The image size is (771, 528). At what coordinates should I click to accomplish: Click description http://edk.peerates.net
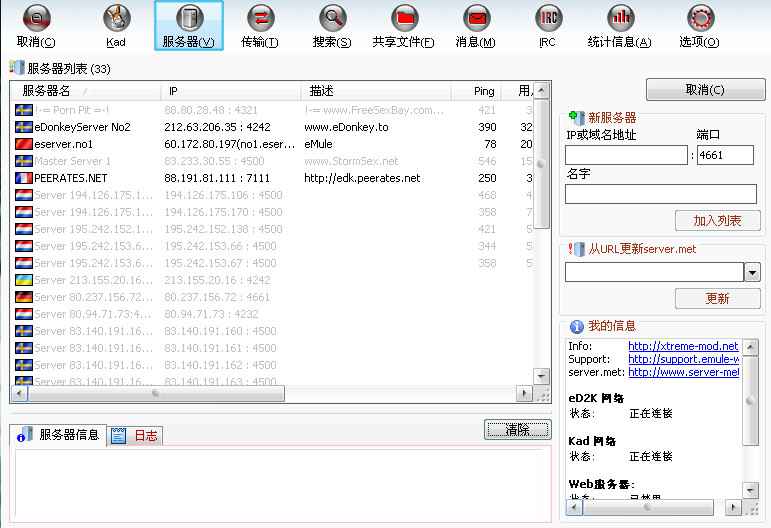pyautogui.click(x=362, y=178)
